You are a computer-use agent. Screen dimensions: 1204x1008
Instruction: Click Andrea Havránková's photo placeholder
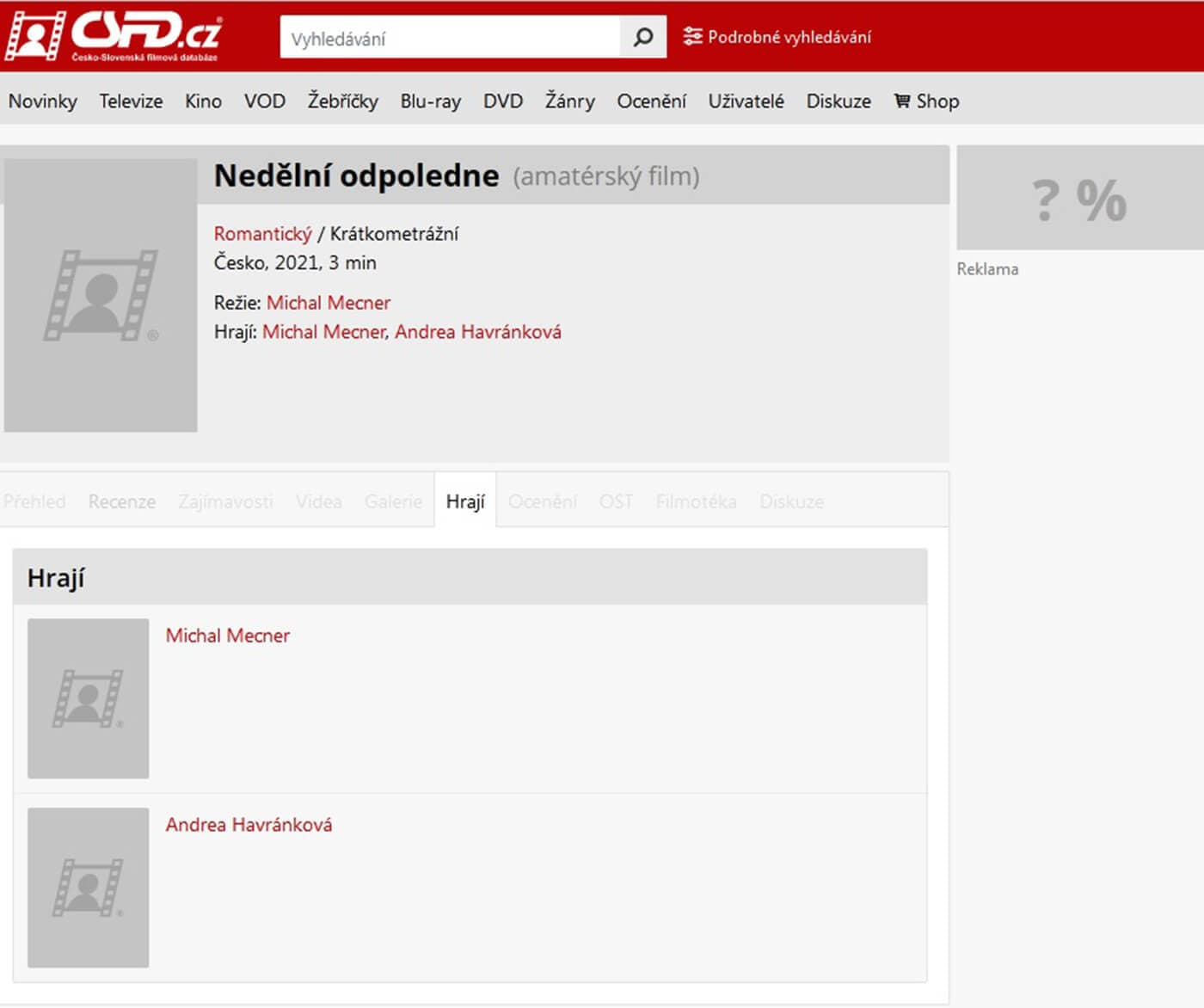88,888
